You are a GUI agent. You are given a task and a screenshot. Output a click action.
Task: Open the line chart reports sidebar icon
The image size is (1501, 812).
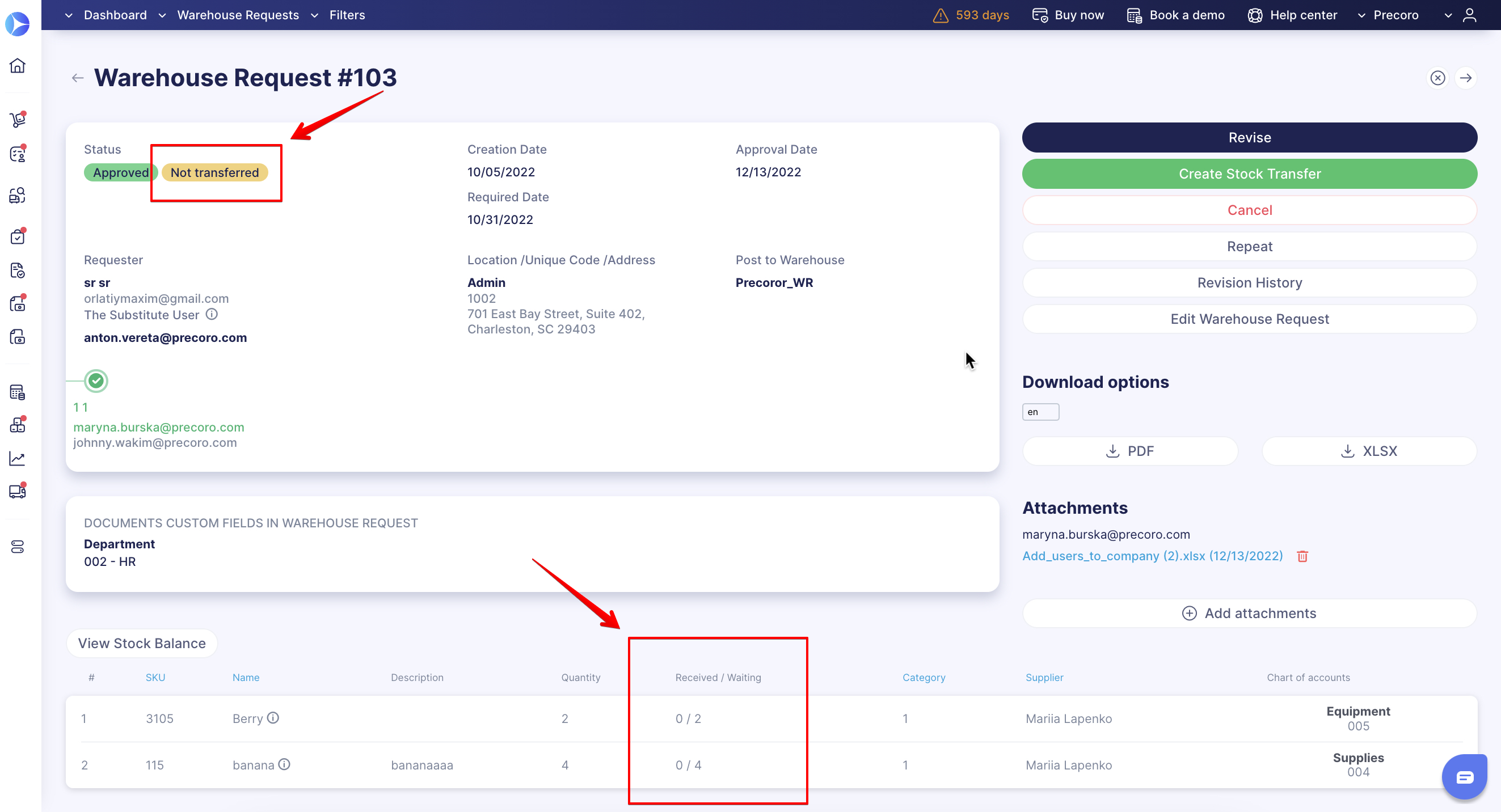(18, 458)
